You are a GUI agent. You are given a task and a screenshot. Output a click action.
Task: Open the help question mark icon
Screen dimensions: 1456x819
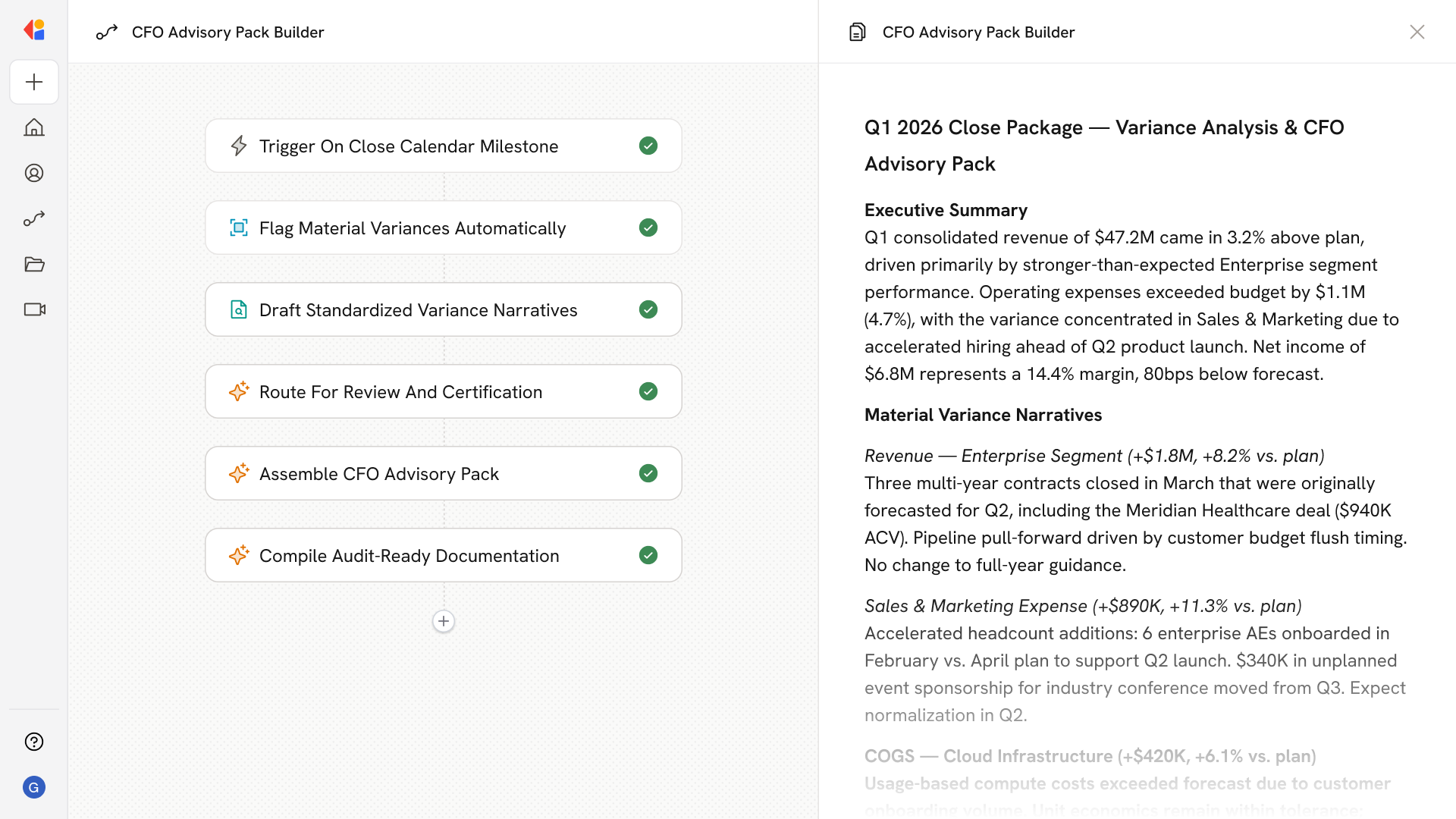pos(34,742)
